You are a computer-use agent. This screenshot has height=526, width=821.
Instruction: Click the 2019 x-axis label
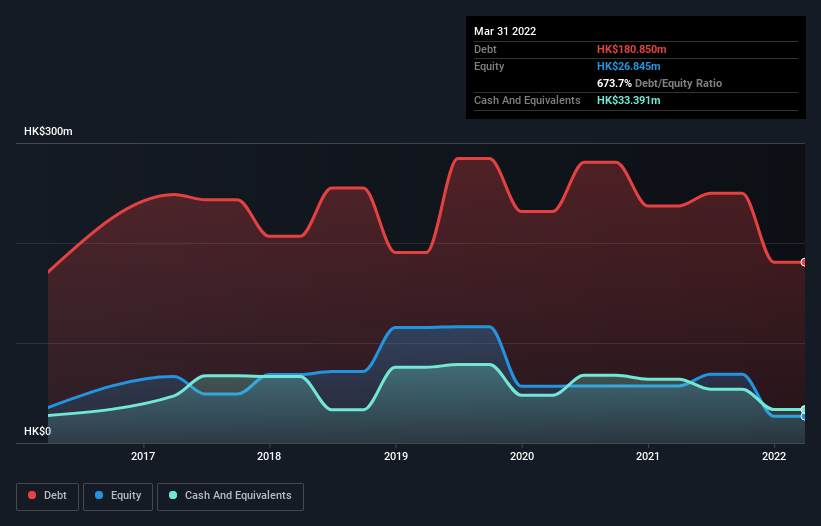[396, 456]
